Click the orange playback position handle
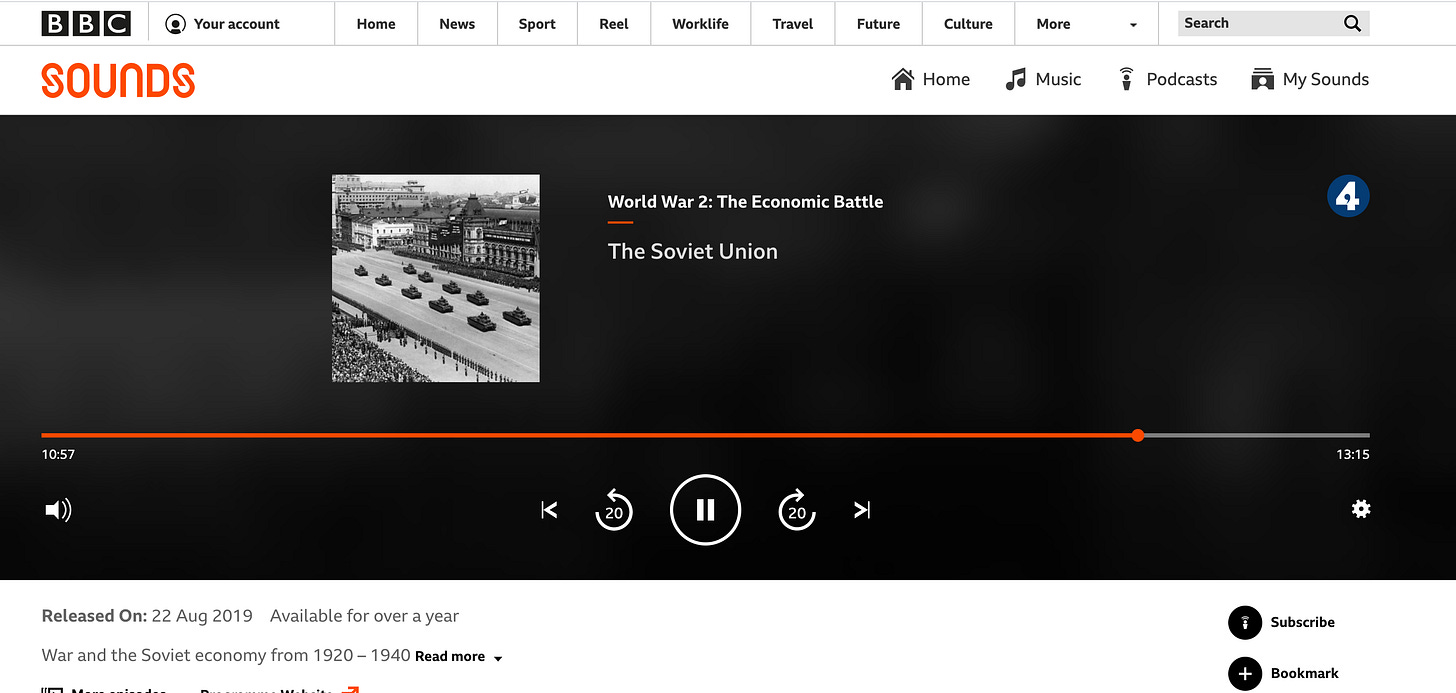Viewport: 1456px width, 693px height. 1138,435
